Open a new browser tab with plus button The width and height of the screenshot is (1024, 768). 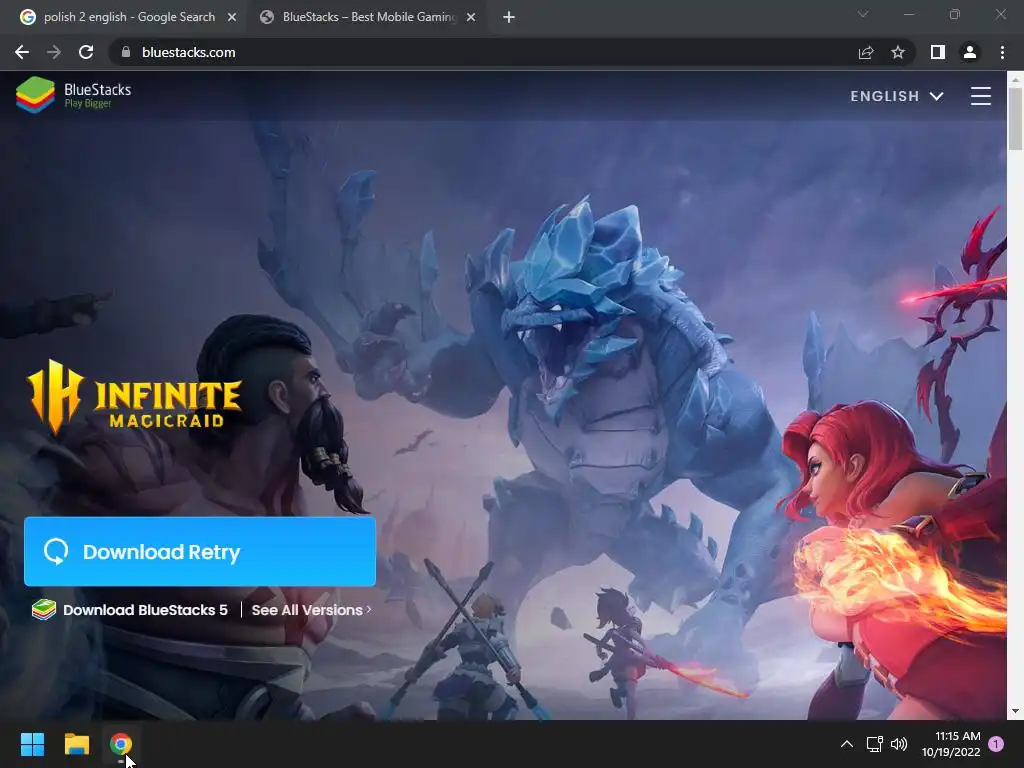509,17
